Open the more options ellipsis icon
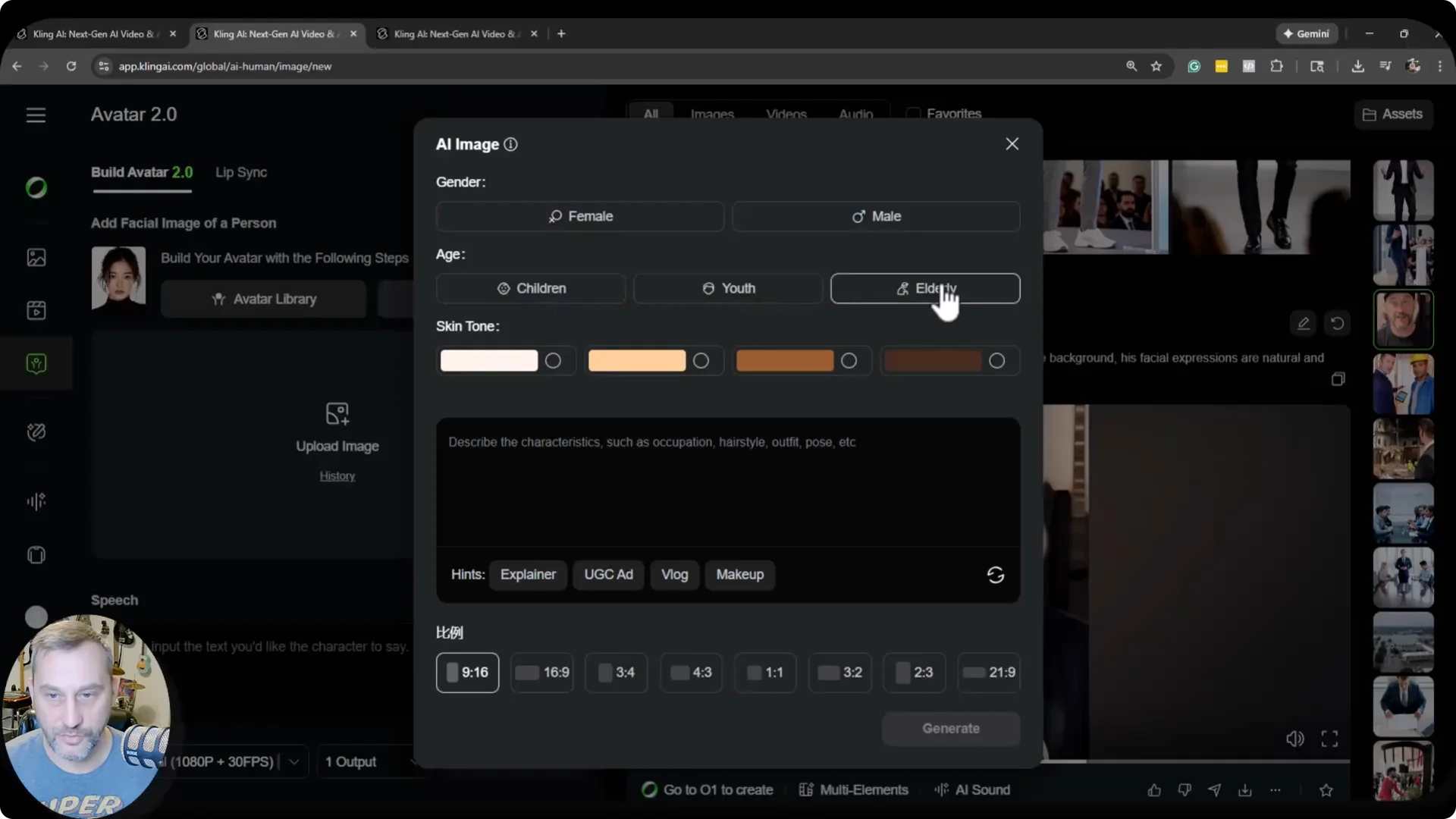The image size is (1456, 819). [1276, 790]
